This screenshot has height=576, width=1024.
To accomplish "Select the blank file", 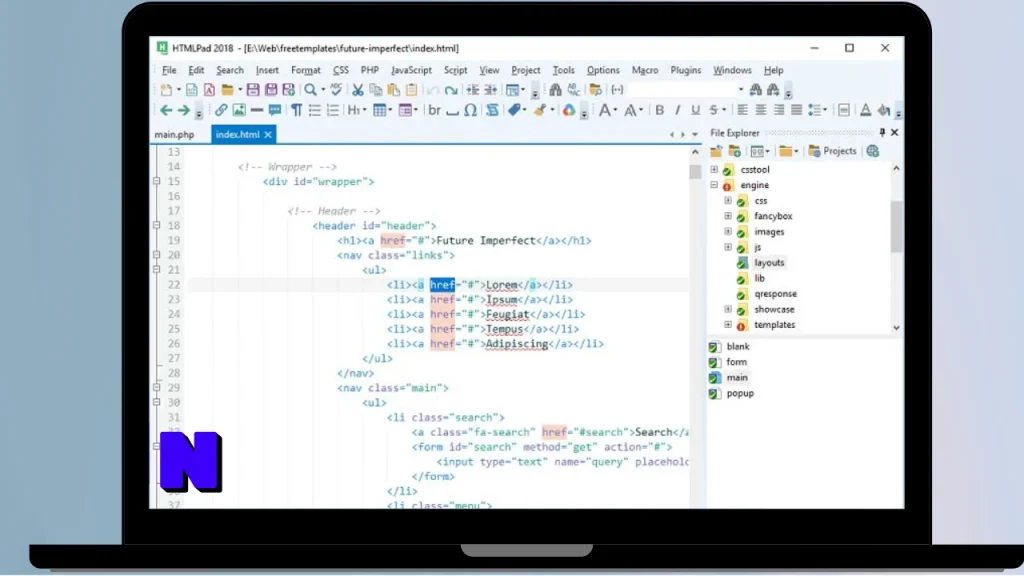I will [x=738, y=347].
